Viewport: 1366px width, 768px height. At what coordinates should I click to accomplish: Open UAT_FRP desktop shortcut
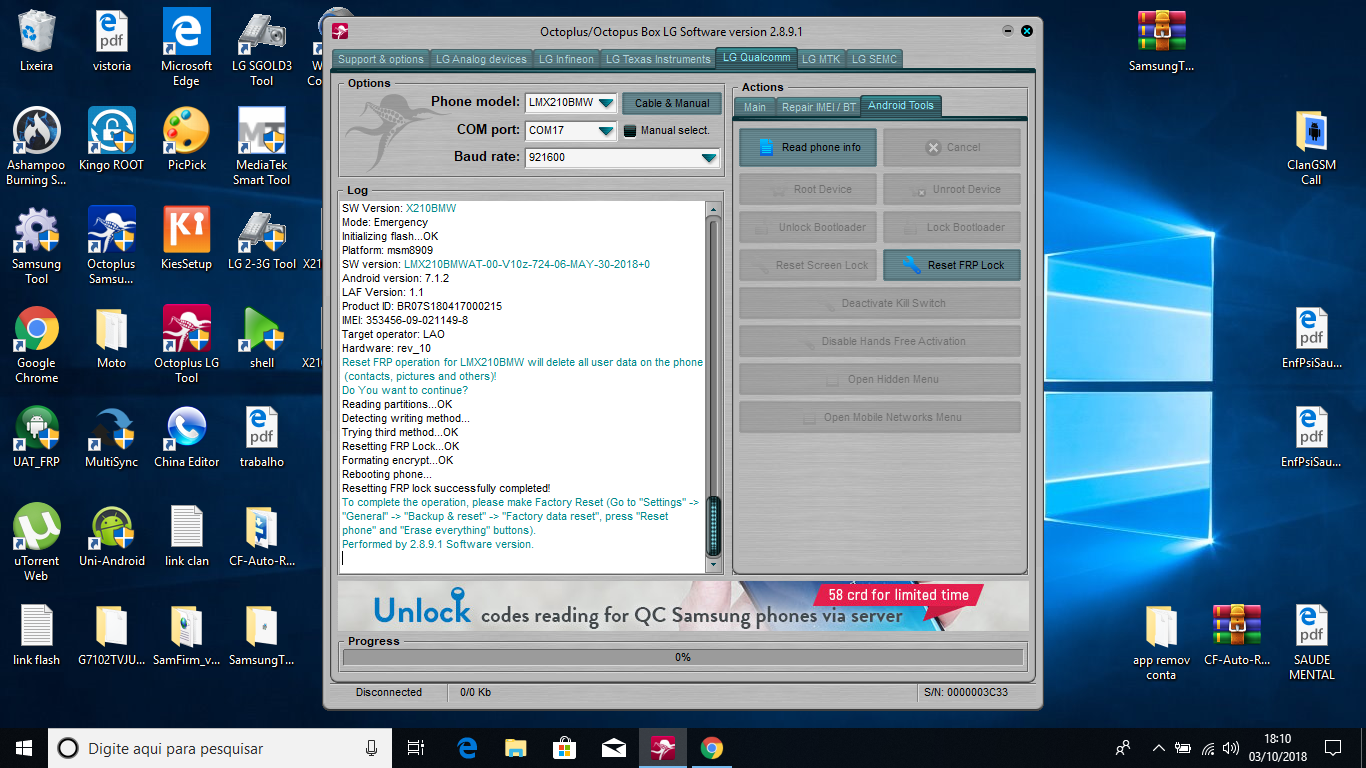[x=37, y=436]
